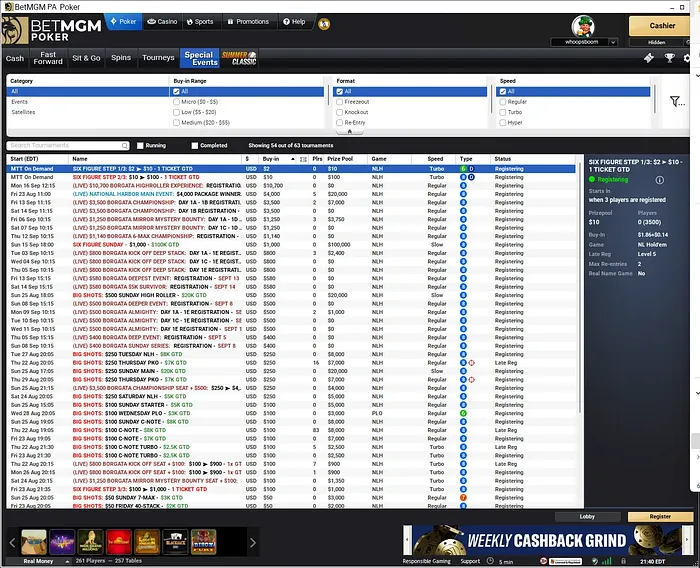Show next casino games with right arrow
The height and width of the screenshot is (568, 700).
253,543
